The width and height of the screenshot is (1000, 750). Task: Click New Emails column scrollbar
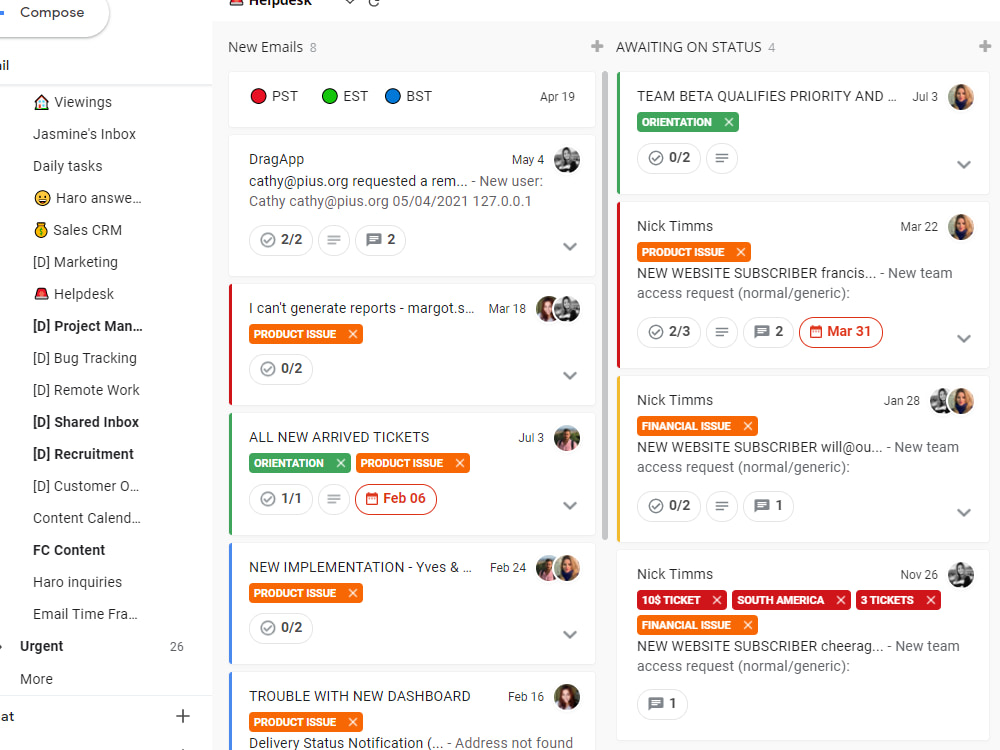coord(605,306)
